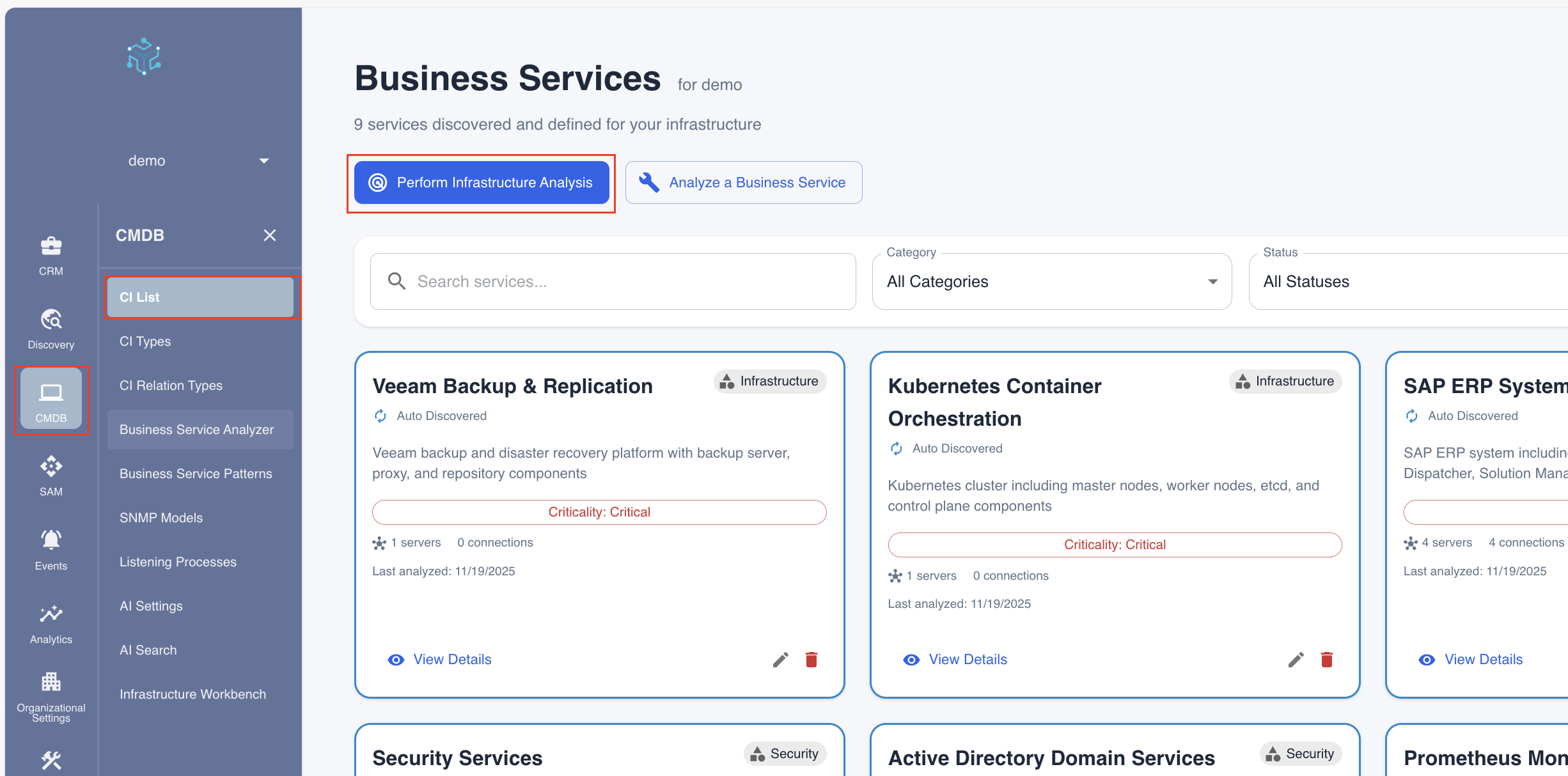This screenshot has width=1568, height=776.
Task: Select CI Types in the CMDB menu
Action: point(145,341)
